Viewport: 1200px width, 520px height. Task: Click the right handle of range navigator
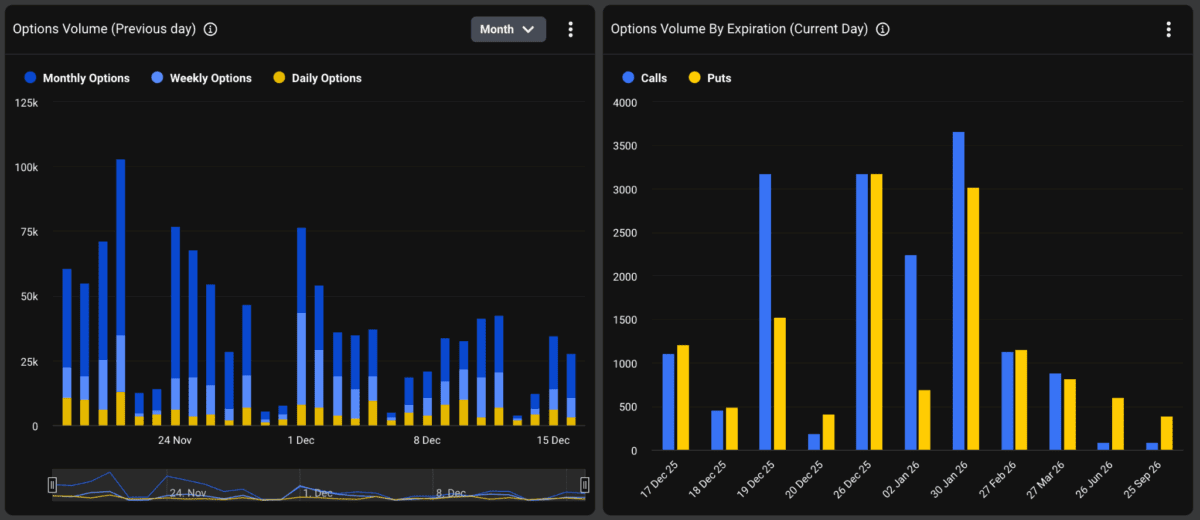point(585,485)
